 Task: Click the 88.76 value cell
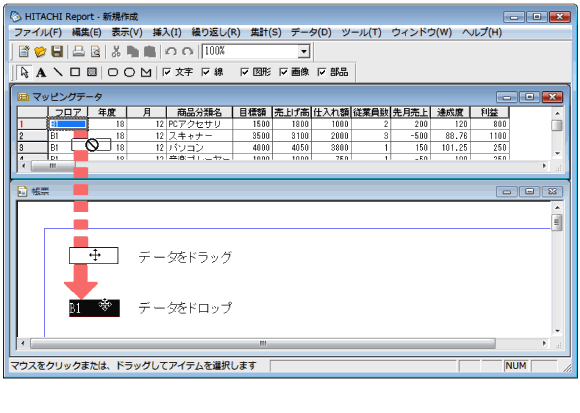450,136
